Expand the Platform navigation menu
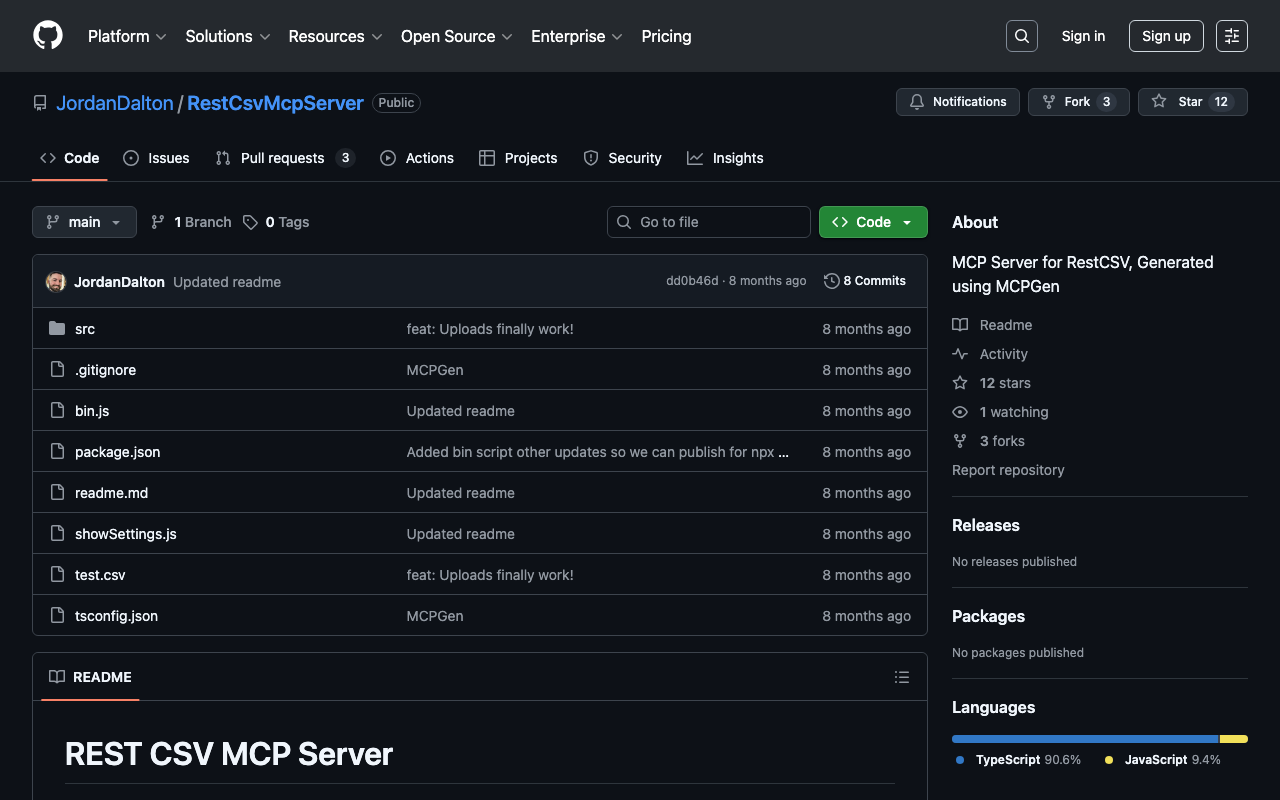The height and width of the screenshot is (800, 1280). point(127,36)
